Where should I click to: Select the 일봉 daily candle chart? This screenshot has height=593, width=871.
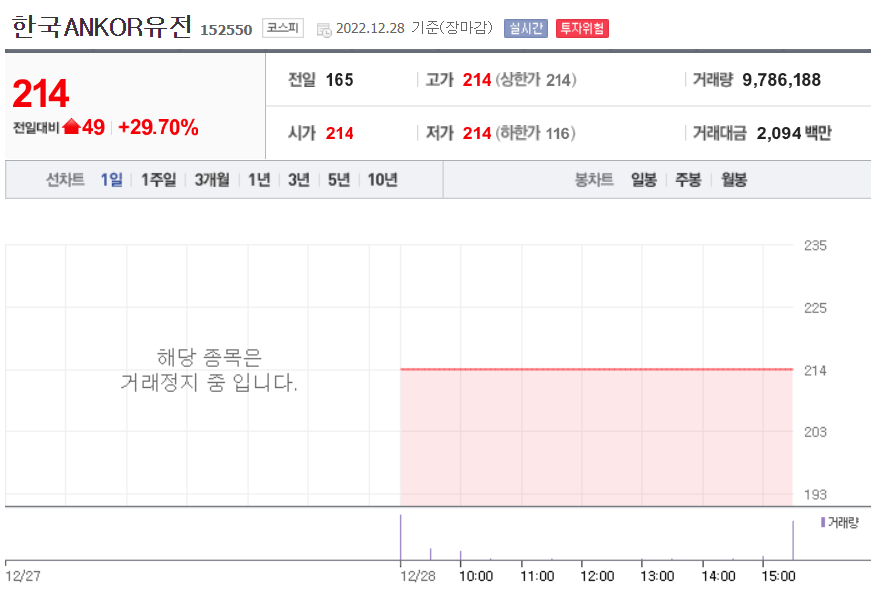642,180
